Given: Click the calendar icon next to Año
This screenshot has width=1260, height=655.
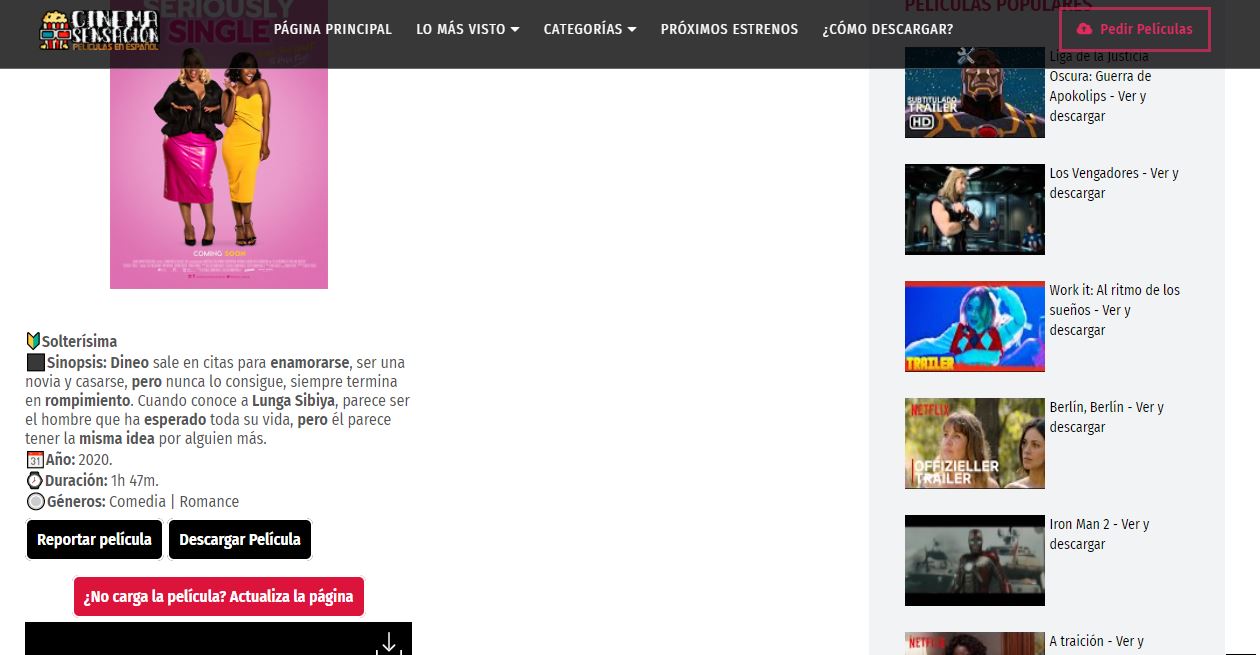Looking at the screenshot, I should [35, 460].
